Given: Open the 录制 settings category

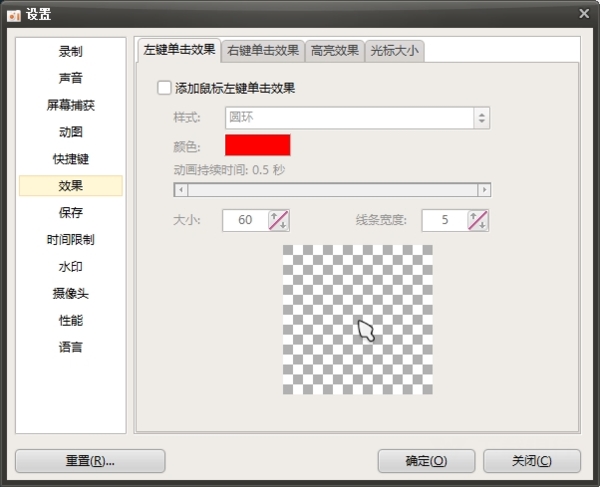Looking at the screenshot, I should pos(71,51).
